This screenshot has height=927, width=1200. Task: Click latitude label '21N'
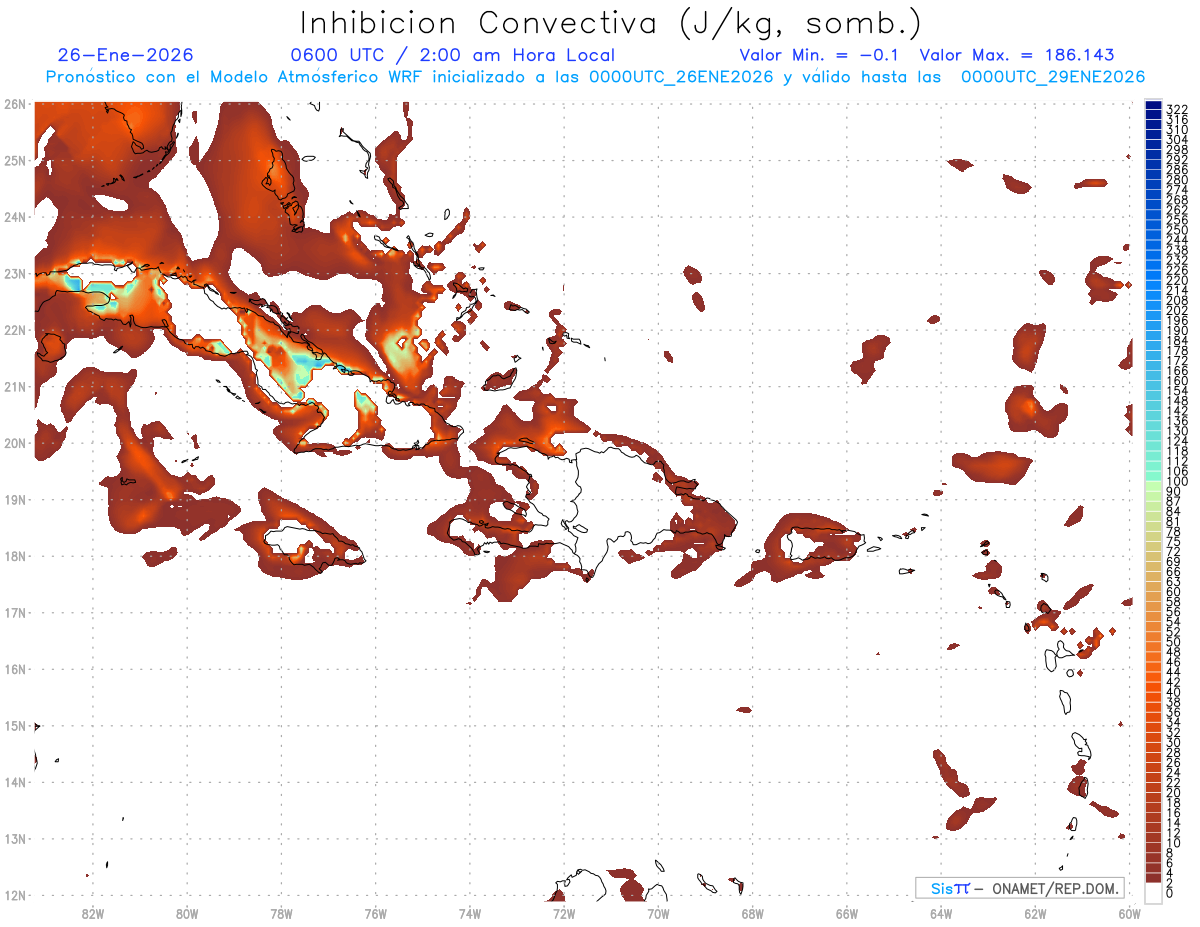15,386
